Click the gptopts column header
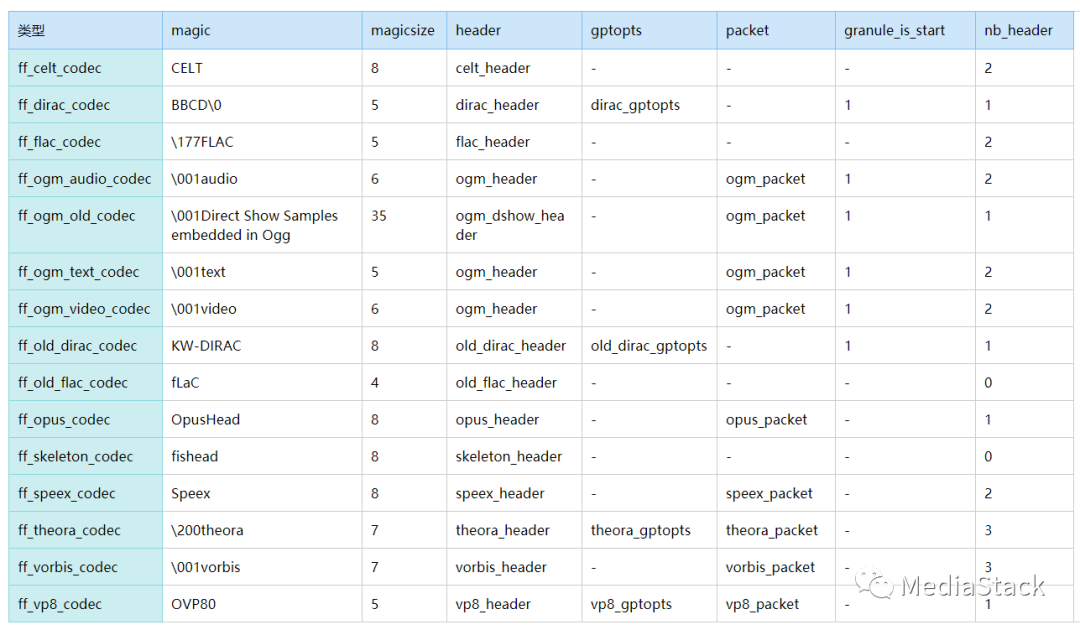1080x630 pixels. point(616,30)
